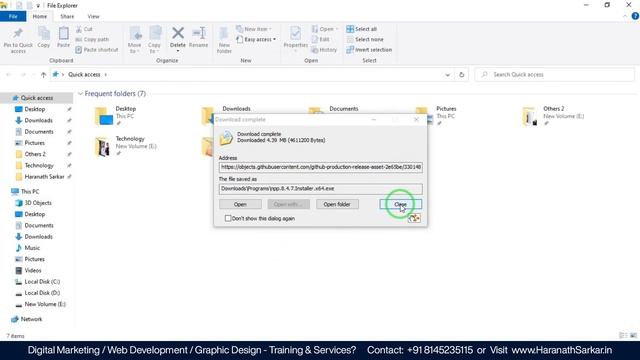Open the Move to command

(135, 40)
